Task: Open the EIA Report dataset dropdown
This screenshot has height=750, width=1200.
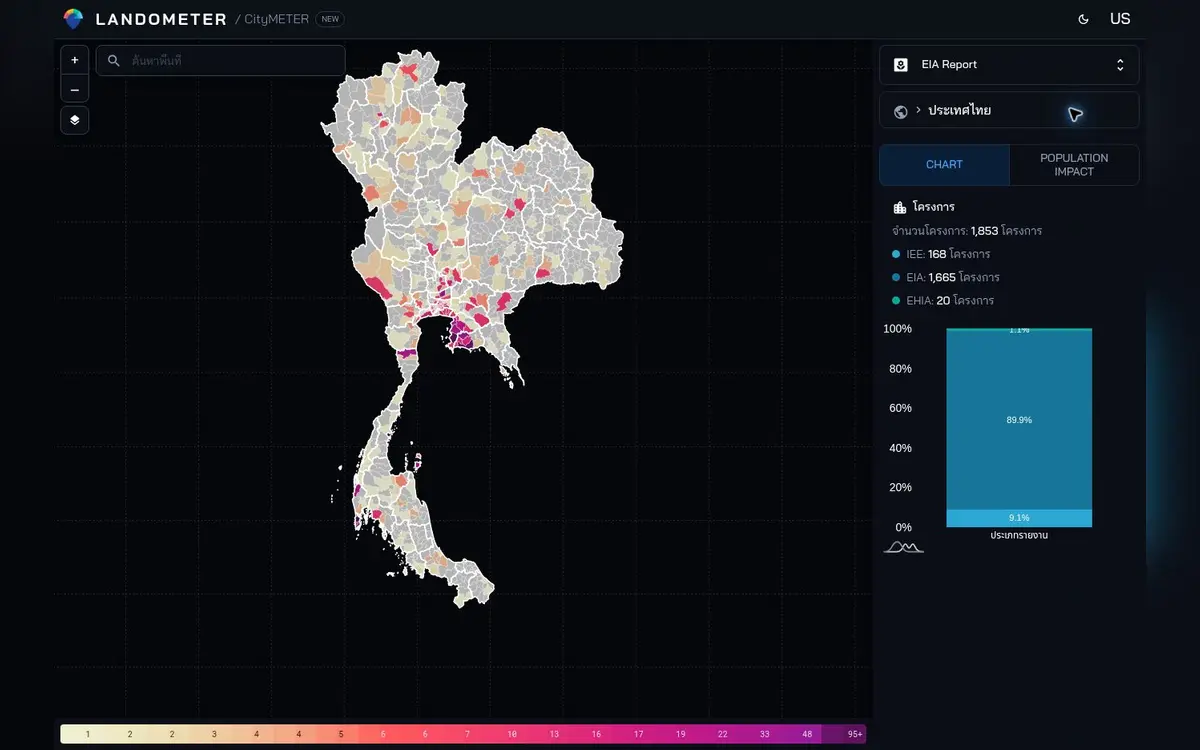Action: 1009,65
